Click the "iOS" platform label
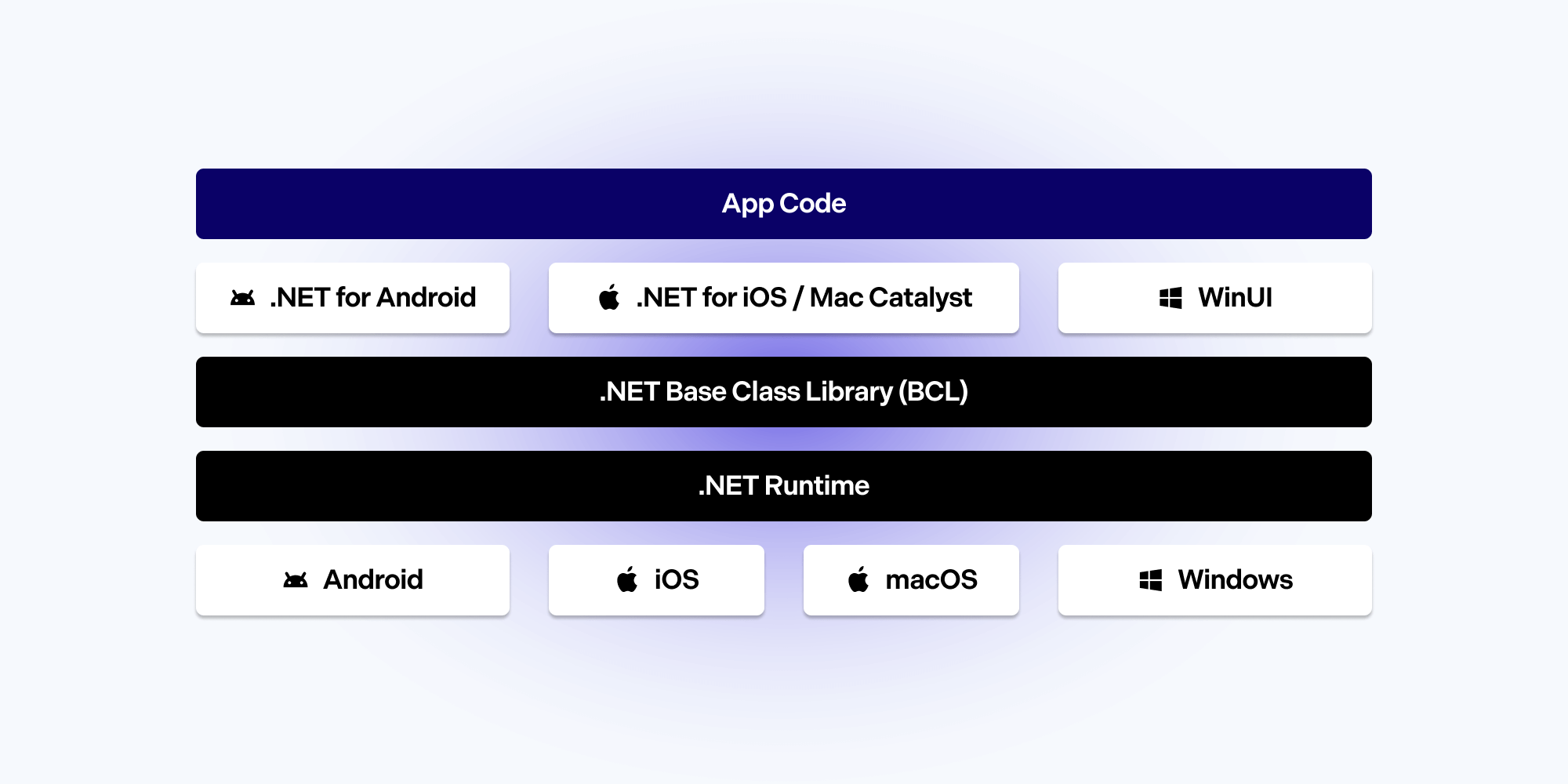The image size is (1568, 784). coord(677,580)
